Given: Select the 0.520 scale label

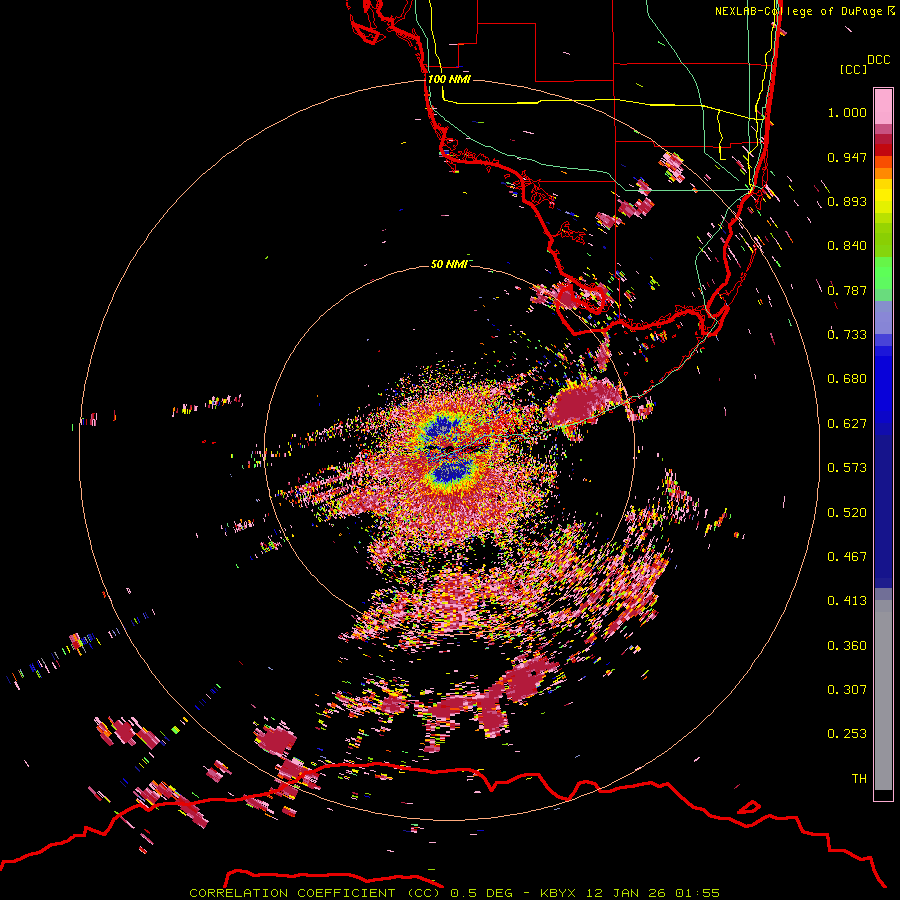Looking at the screenshot, I should (x=847, y=513).
